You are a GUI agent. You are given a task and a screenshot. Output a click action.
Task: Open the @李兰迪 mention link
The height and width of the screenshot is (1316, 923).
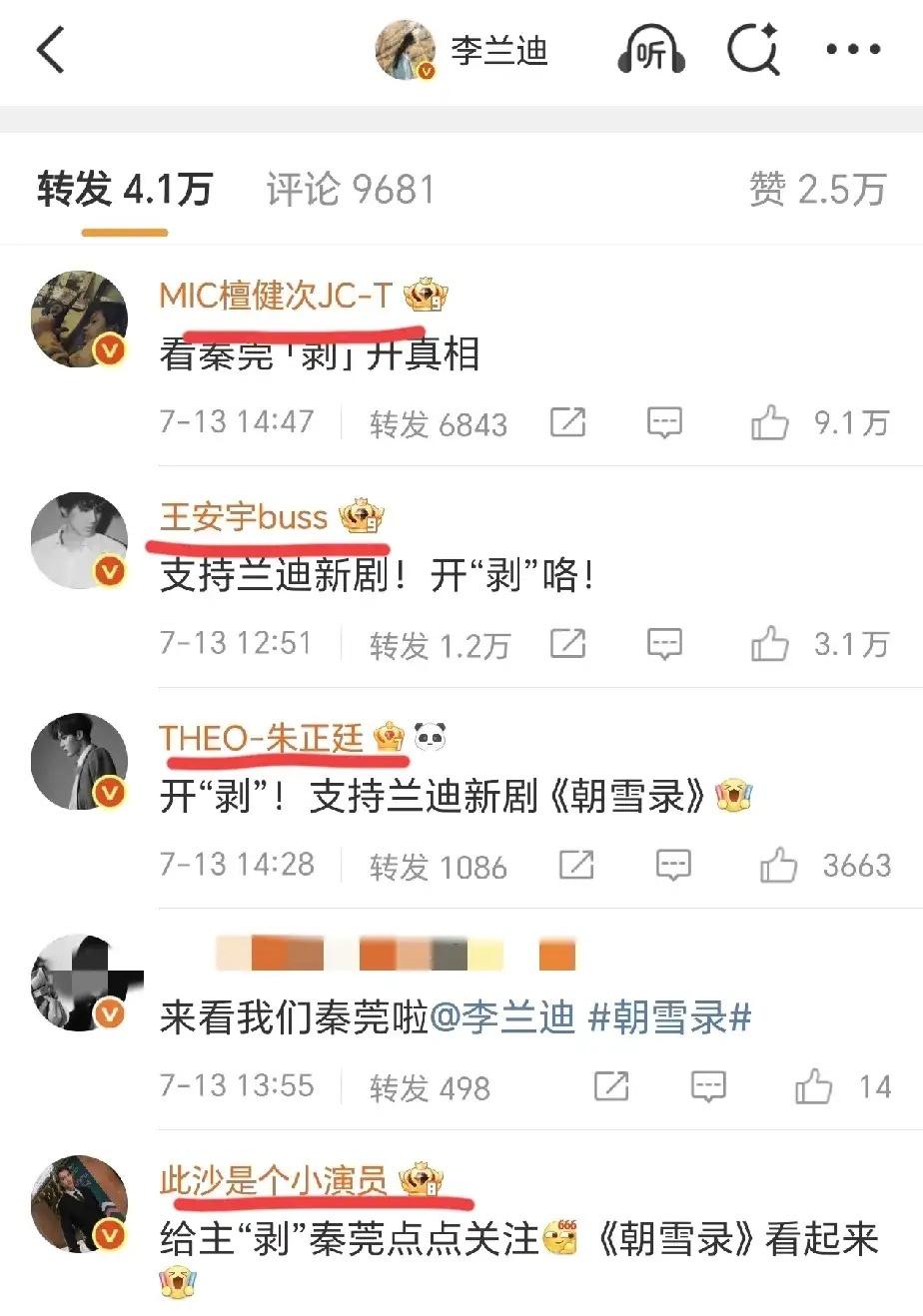click(x=501, y=1018)
